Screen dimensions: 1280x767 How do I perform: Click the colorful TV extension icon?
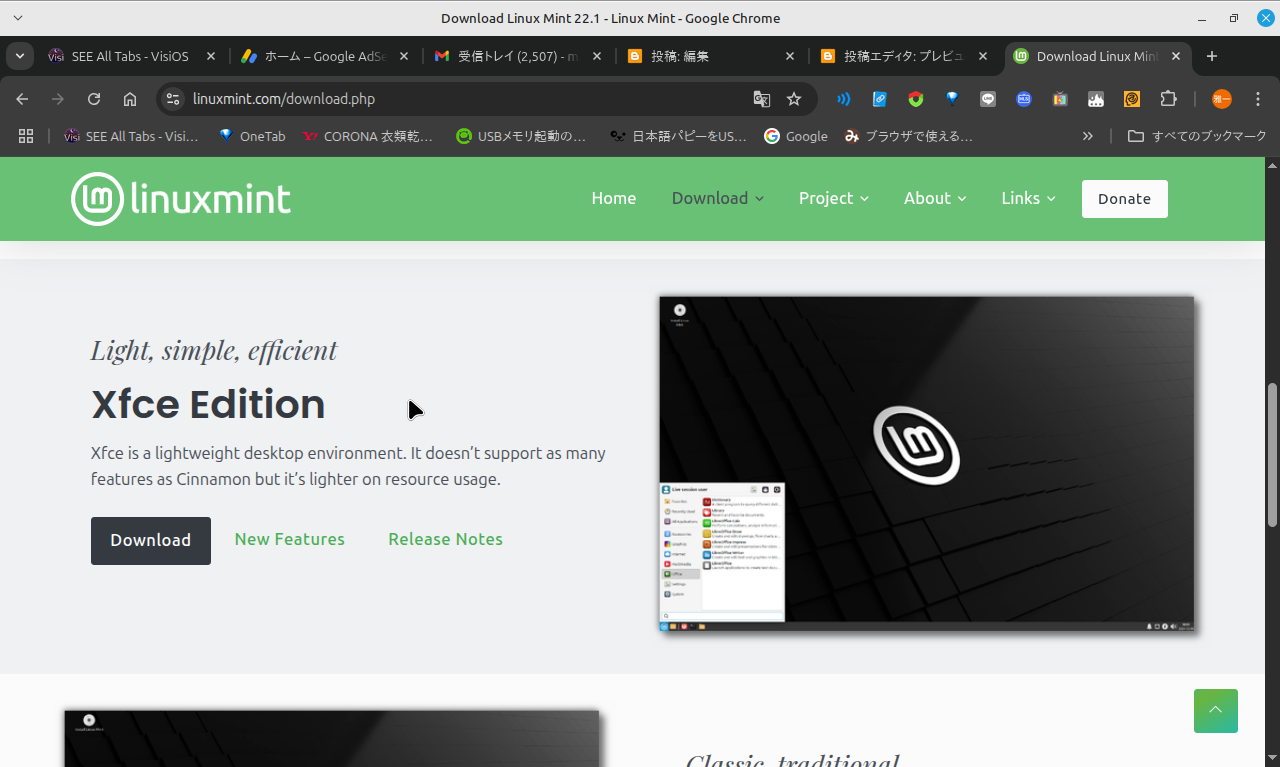[x=1060, y=99]
